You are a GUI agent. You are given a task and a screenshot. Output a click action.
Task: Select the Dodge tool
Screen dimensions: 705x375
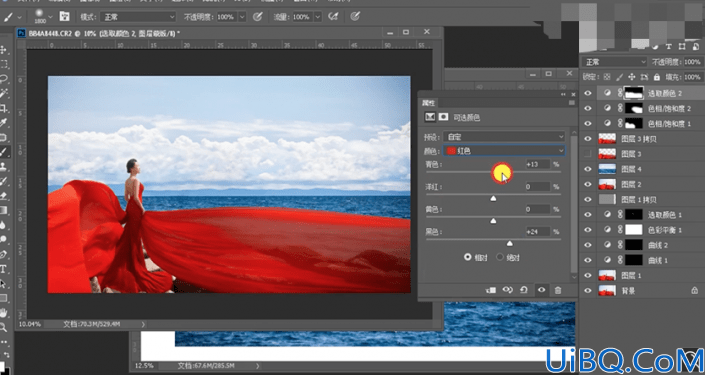point(4,240)
